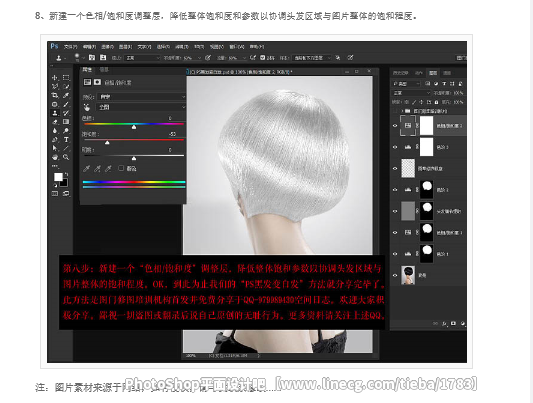This screenshot has width=533, height=403.
Task: Select the Dodge tool
Action: coord(66,131)
